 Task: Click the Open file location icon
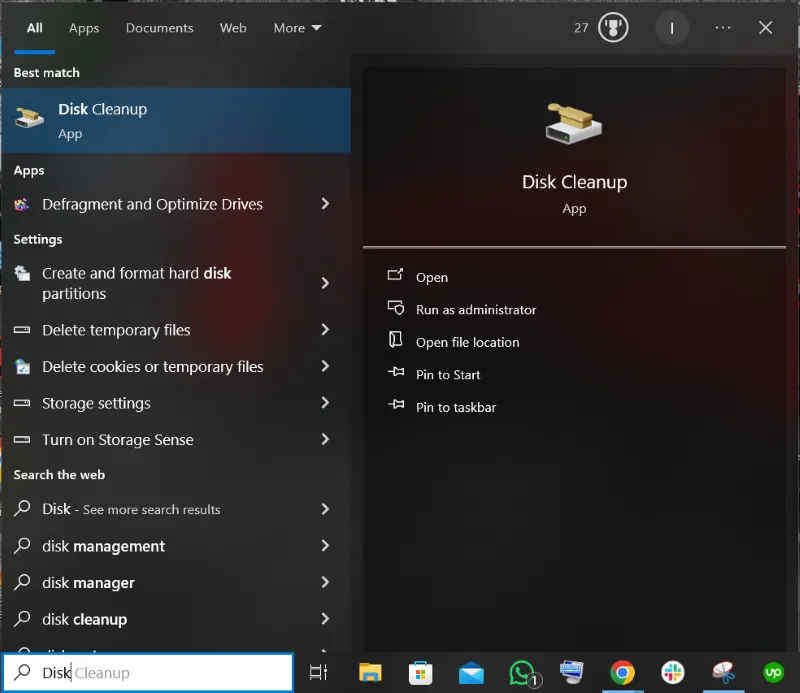click(395, 342)
